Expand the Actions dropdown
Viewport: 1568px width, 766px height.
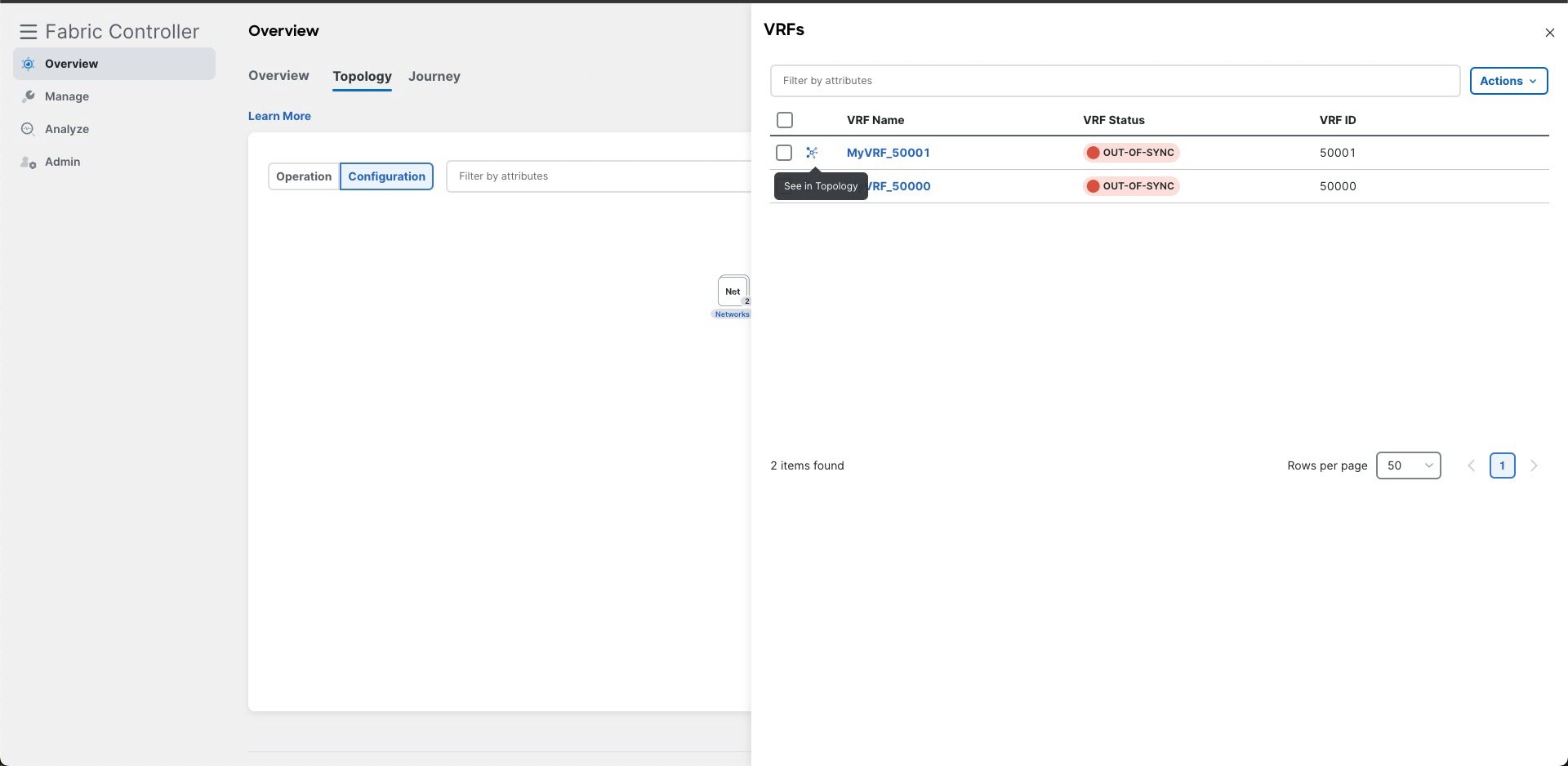click(x=1508, y=81)
